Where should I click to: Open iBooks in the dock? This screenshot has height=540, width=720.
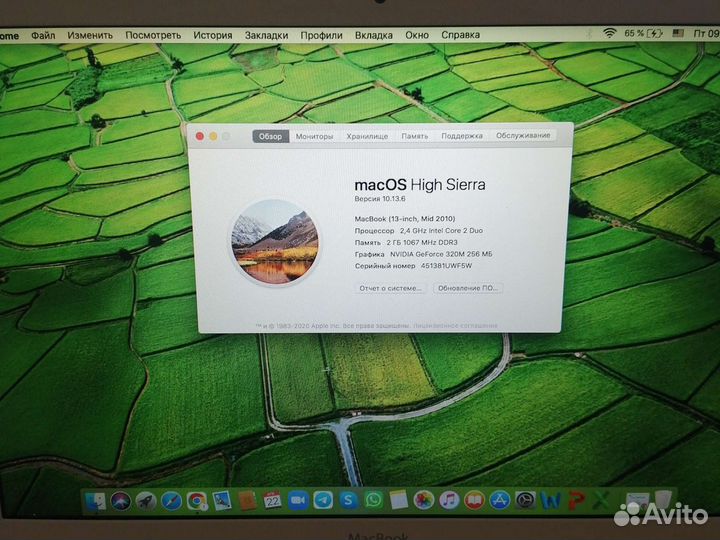coord(474,500)
